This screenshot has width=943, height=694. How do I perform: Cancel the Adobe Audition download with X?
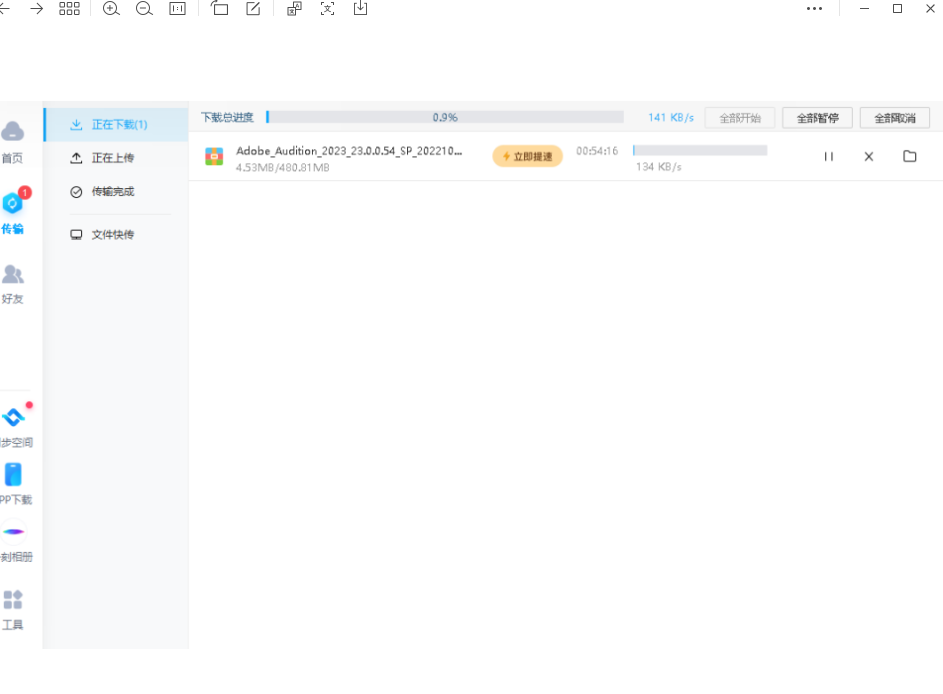point(869,157)
